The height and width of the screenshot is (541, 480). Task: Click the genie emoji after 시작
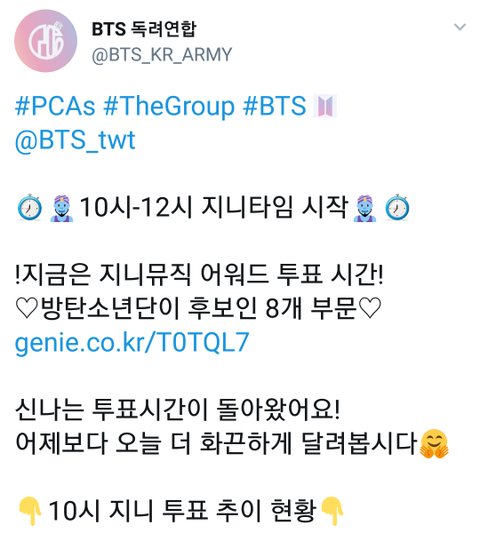pyautogui.click(x=364, y=208)
